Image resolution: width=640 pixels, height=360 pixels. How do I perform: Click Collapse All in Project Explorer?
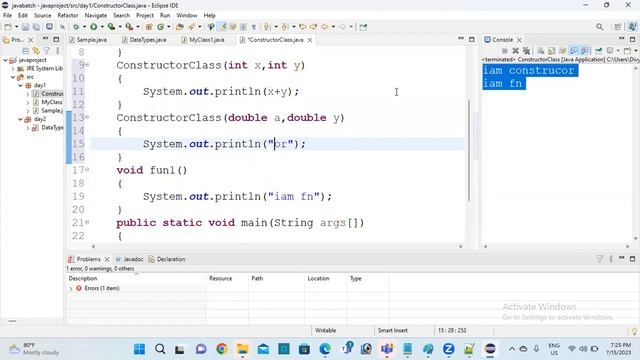25,51
